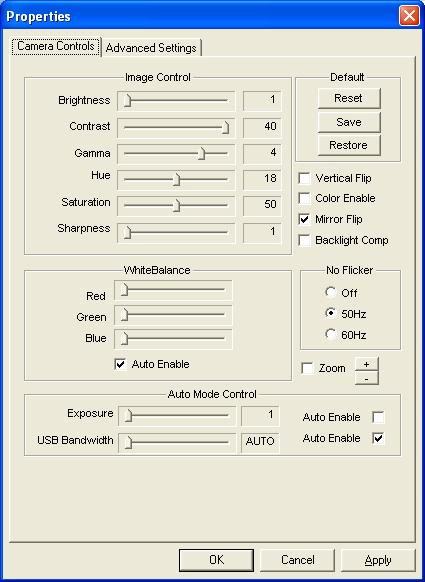Click the zoom plus button

tap(366, 364)
